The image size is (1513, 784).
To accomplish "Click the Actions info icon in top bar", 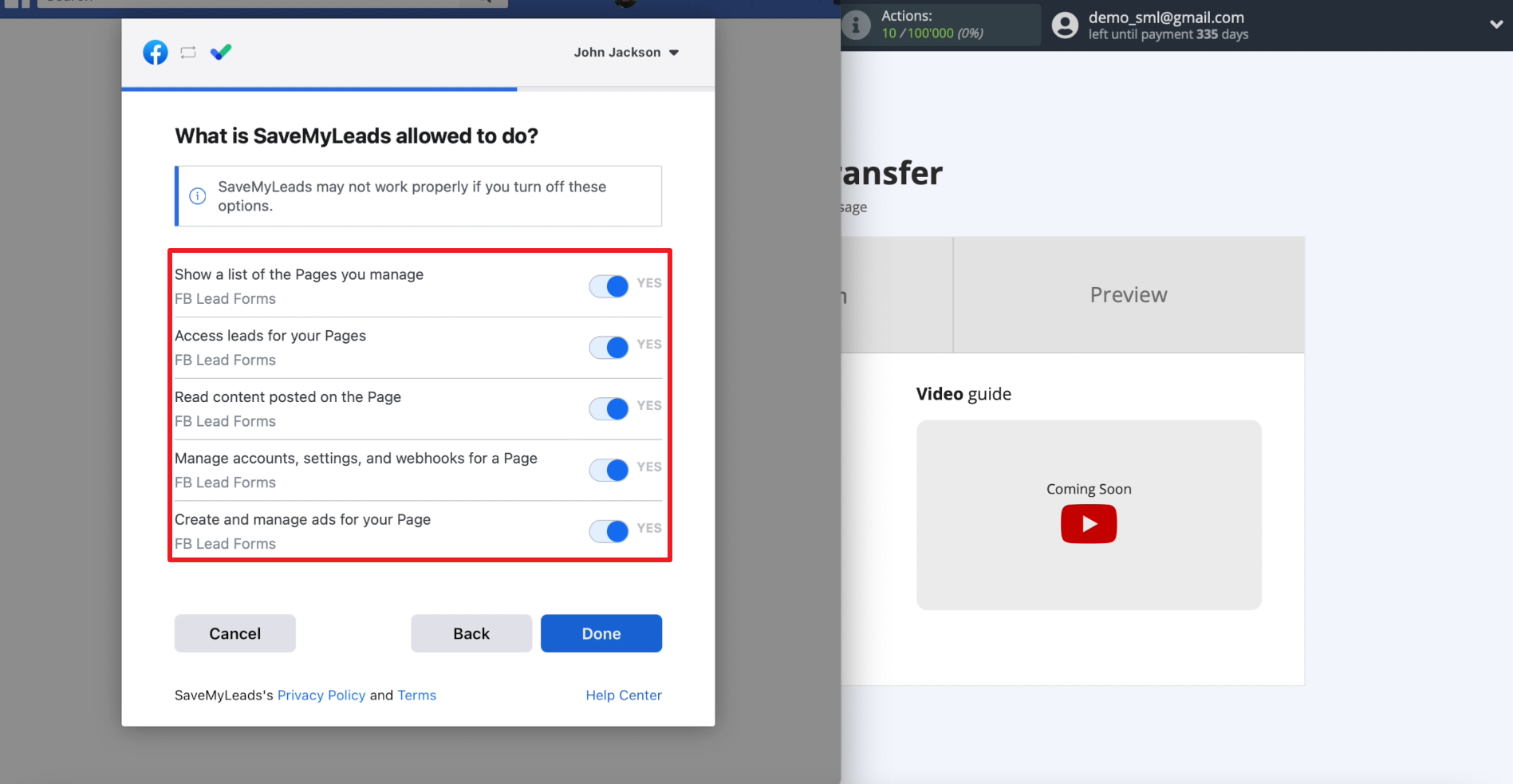I will tap(856, 25).
